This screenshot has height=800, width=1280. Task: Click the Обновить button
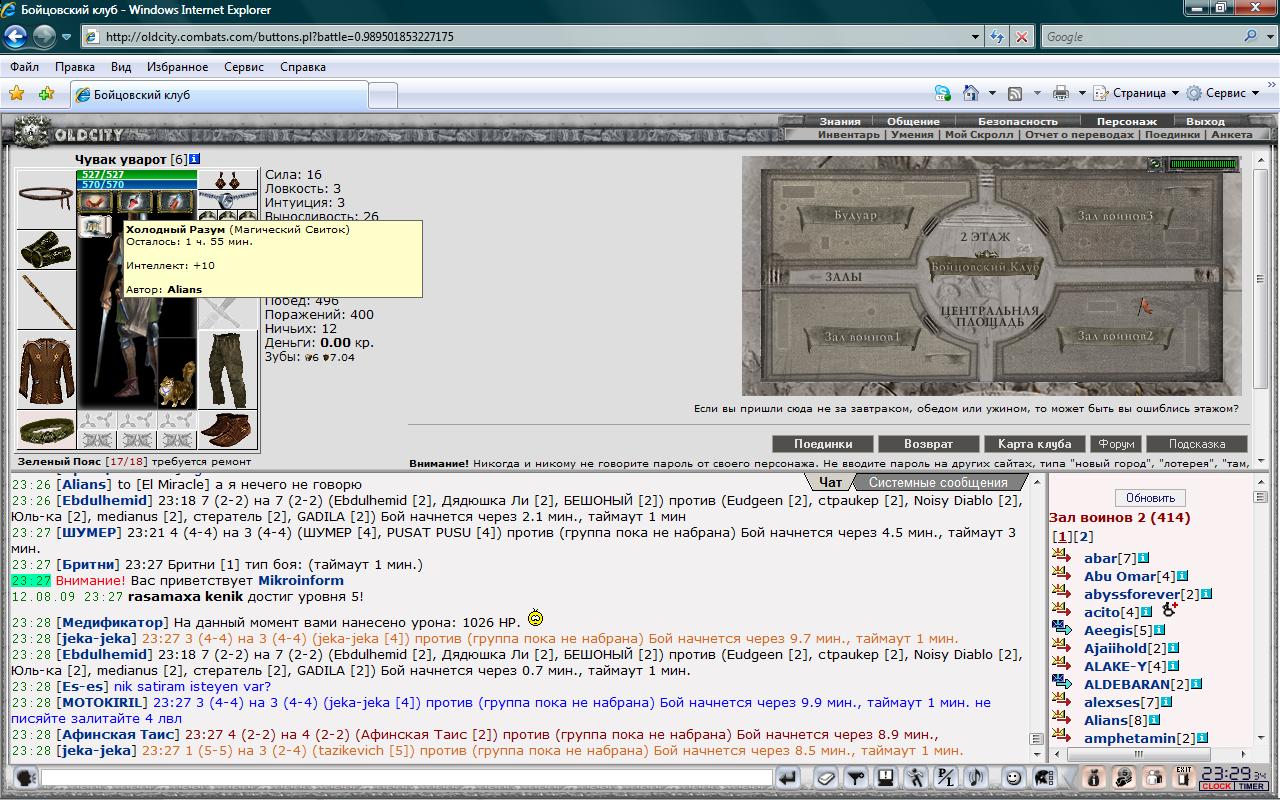1150,498
